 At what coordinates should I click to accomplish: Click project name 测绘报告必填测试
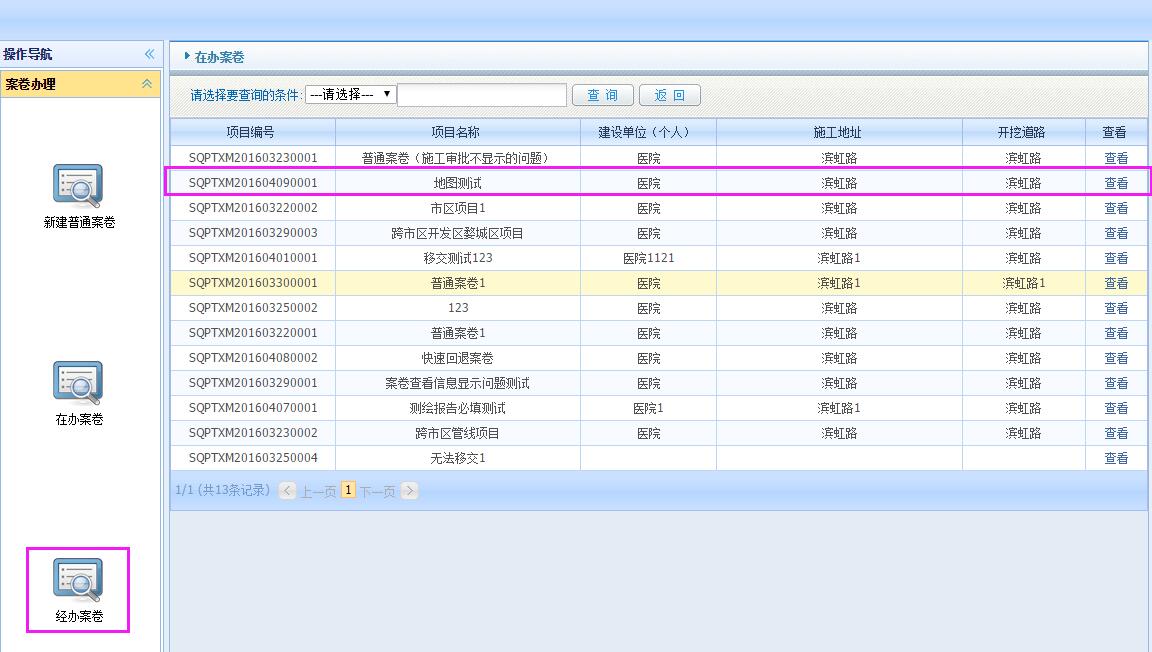[458, 408]
